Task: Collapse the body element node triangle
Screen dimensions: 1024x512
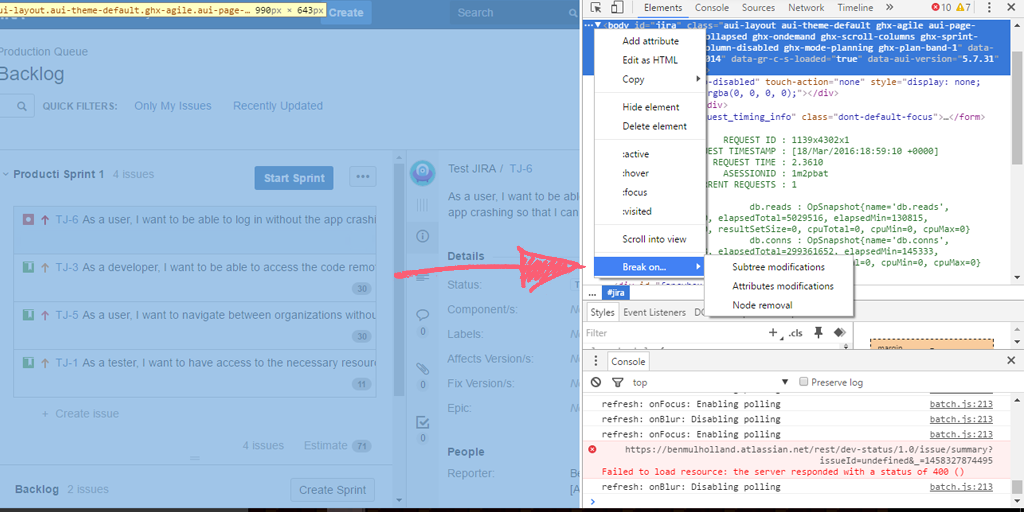Action: (598, 26)
